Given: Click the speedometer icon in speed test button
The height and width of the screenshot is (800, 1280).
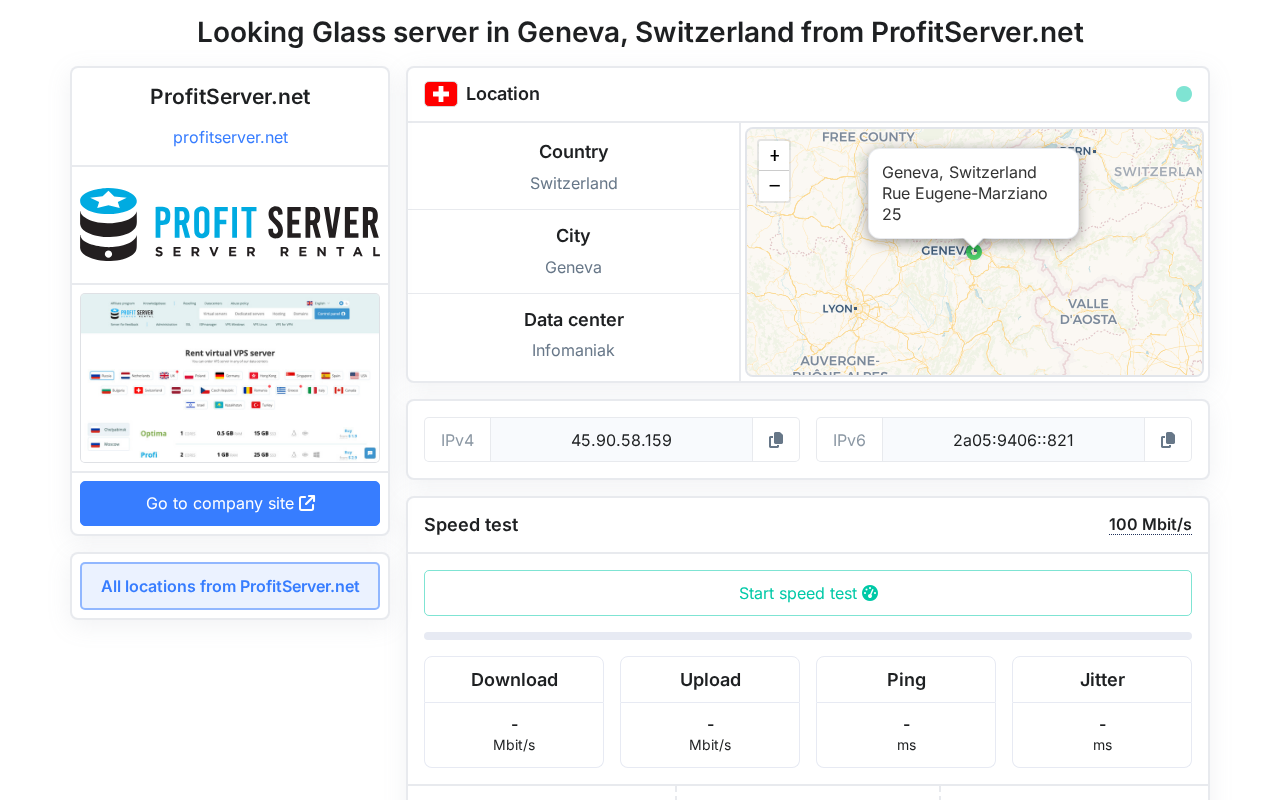Looking at the screenshot, I should (870, 593).
